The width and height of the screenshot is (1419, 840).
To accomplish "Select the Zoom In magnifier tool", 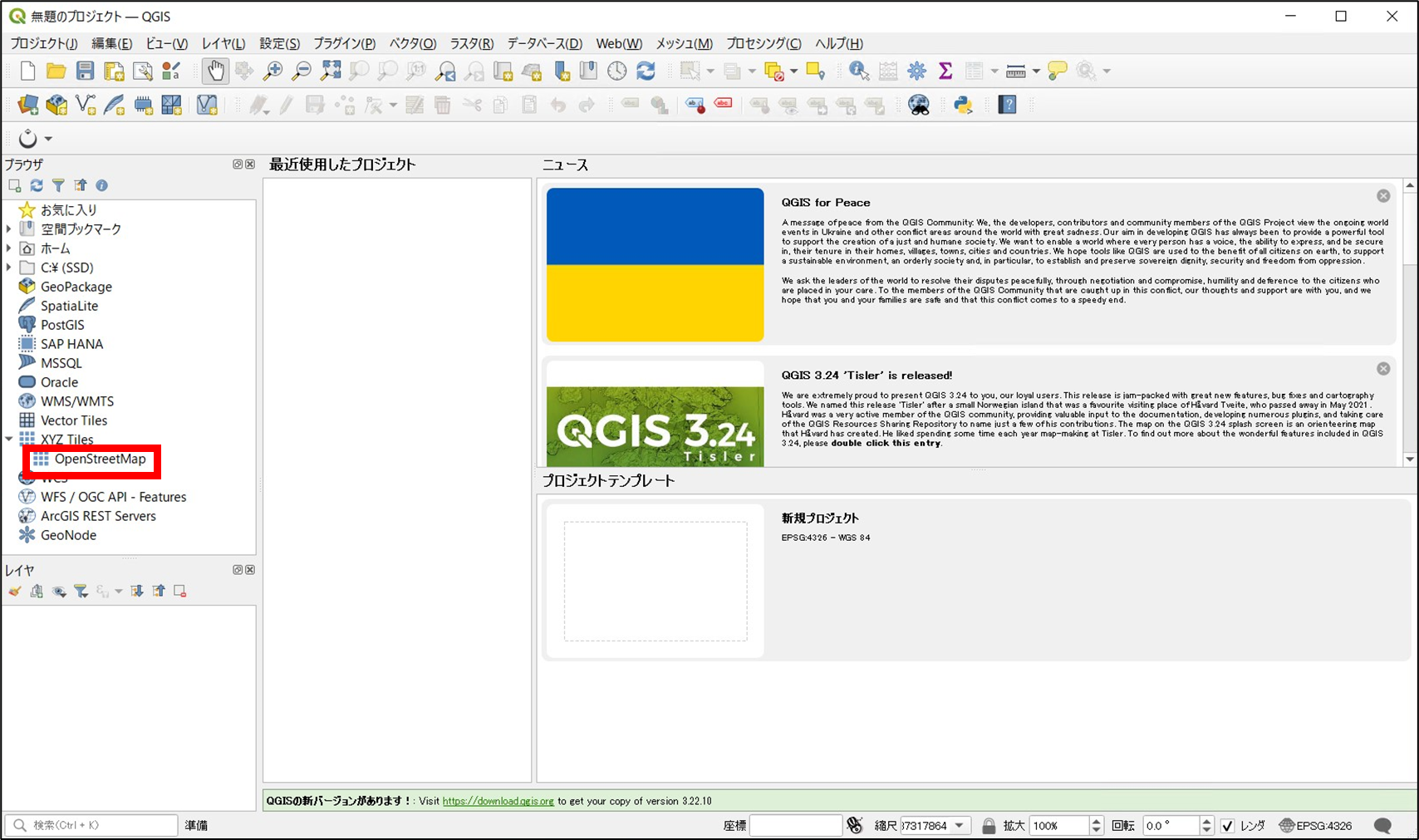I will click(273, 71).
